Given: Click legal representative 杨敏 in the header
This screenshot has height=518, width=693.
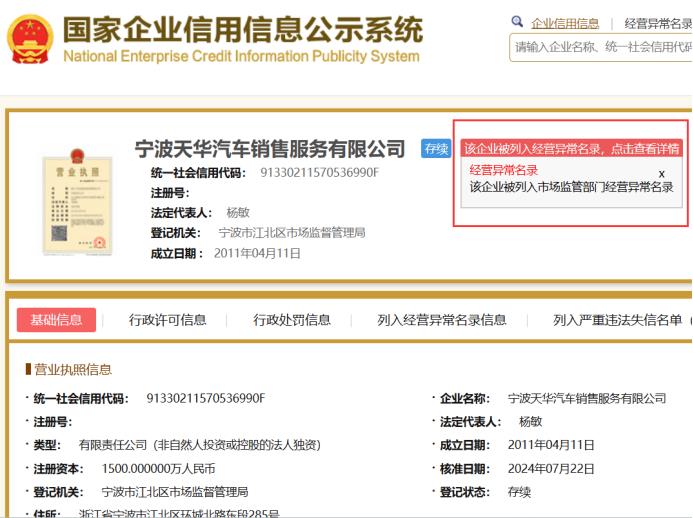Looking at the screenshot, I should (x=238, y=213).
